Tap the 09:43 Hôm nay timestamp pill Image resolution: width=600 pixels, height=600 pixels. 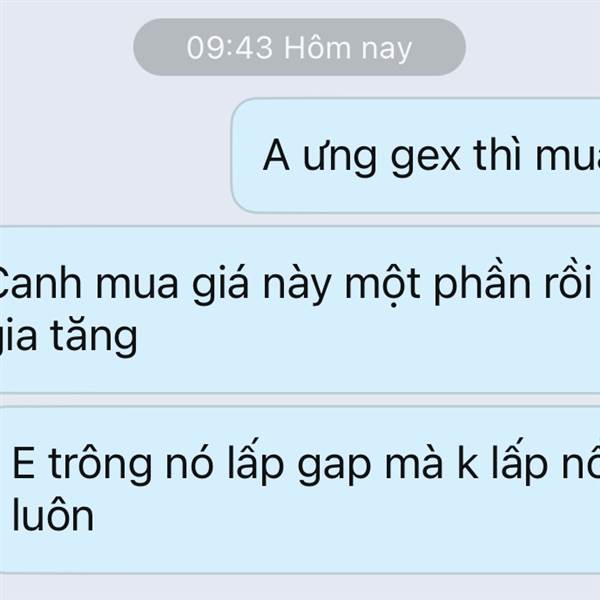tap(299, 47)
